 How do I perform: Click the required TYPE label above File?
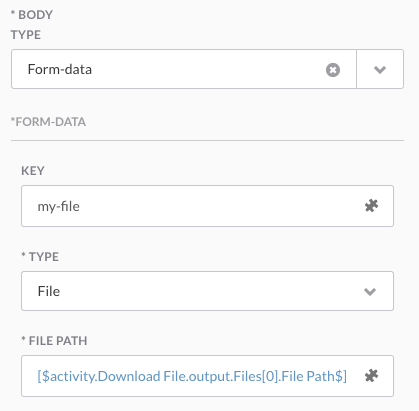44,257
